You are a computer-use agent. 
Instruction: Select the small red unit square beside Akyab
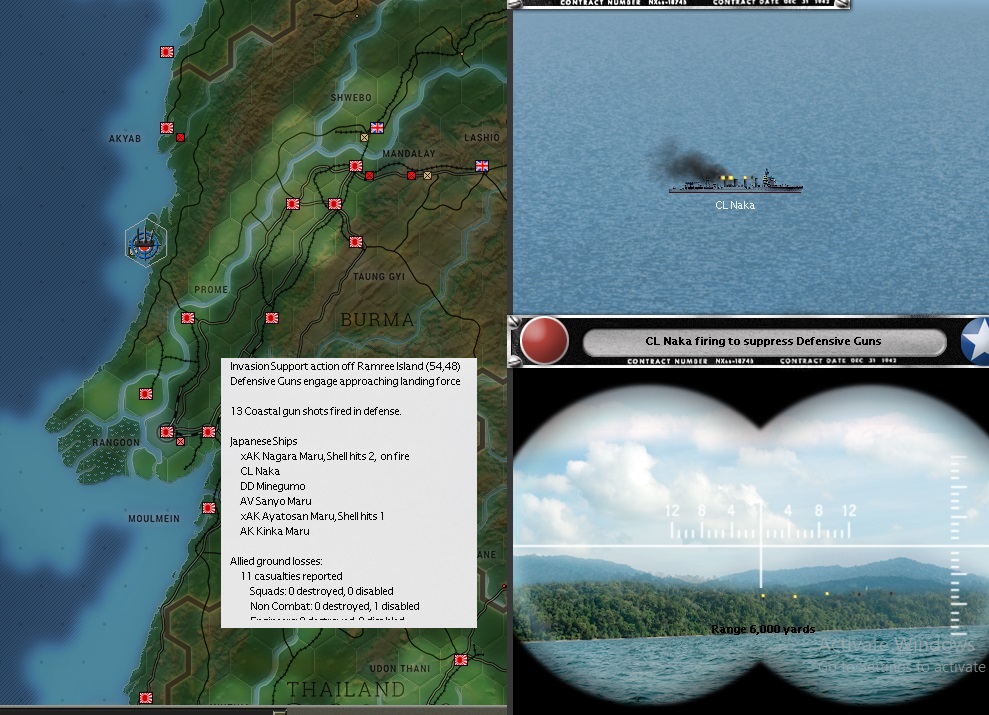[x=180, y=137]
